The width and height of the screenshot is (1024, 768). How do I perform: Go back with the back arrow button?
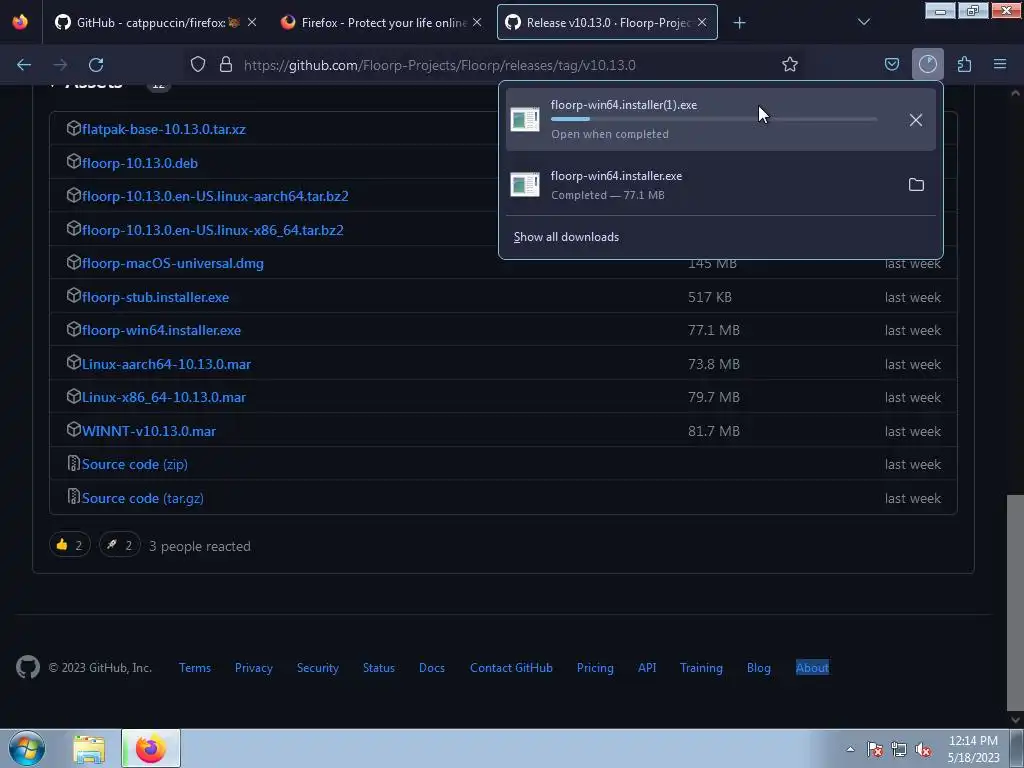24,65
